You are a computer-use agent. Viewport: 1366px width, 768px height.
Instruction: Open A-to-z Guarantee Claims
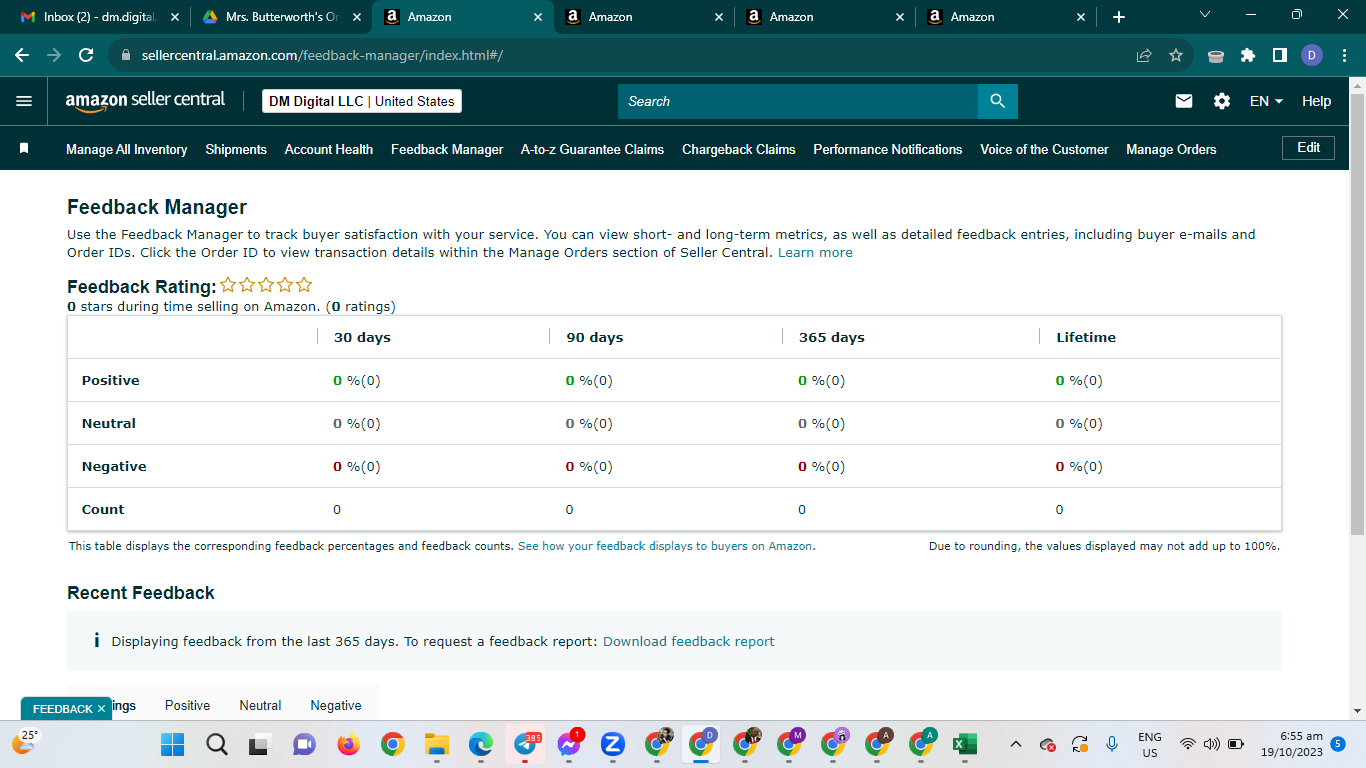point(592,149)
